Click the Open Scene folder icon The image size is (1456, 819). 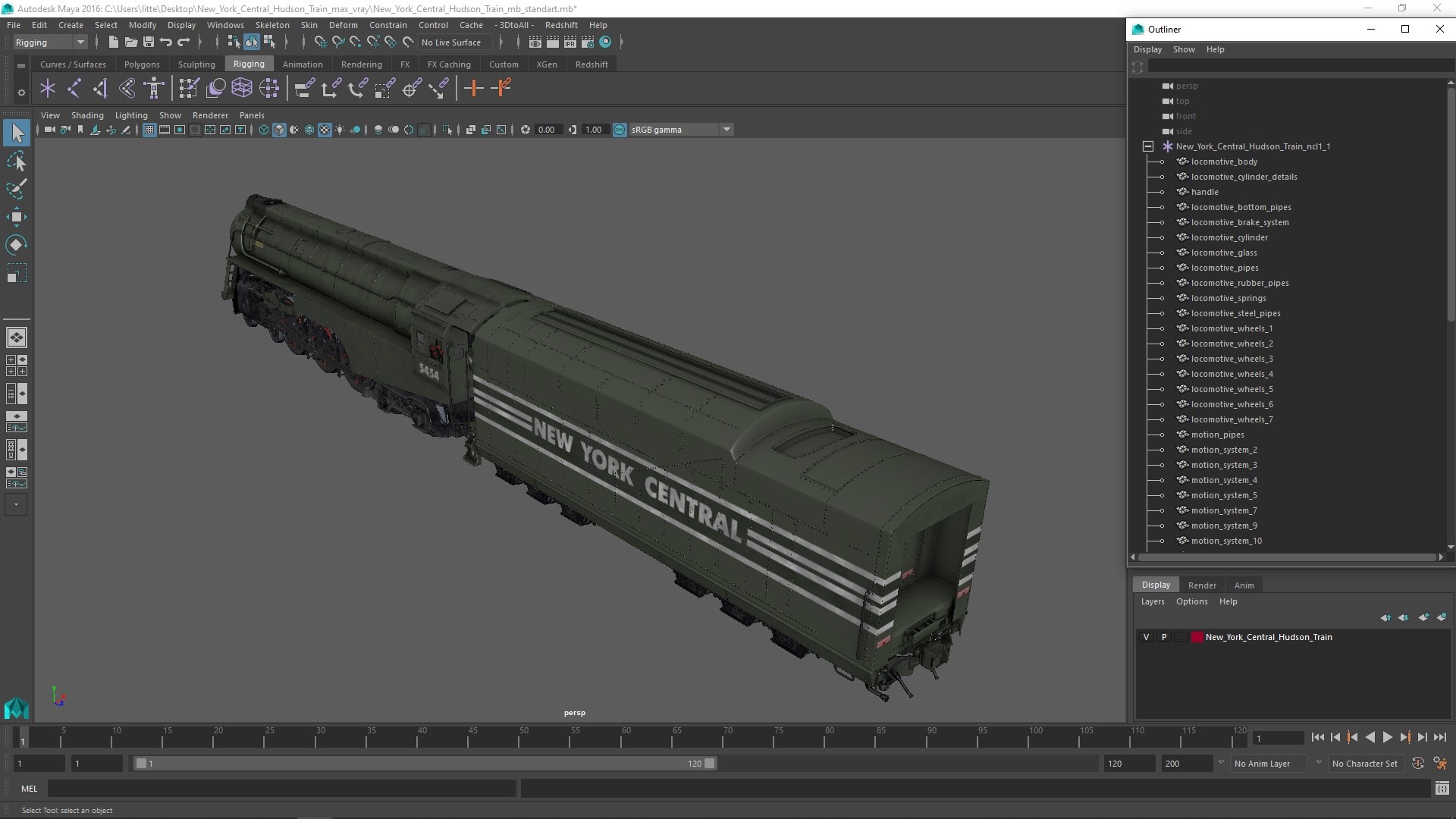[130, 42]
